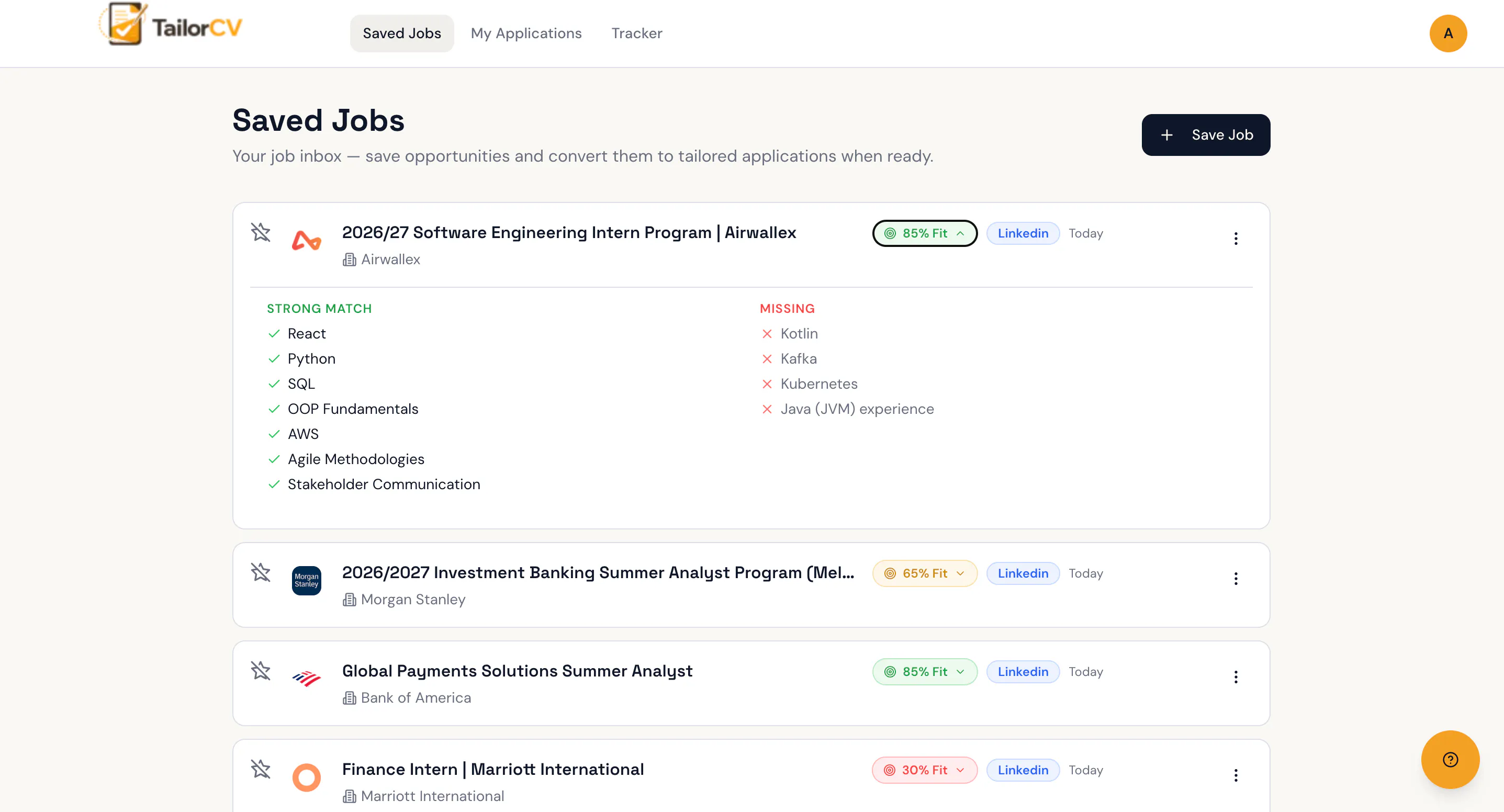Screen dimensions: 1504x812
Task: Click the TailorCV logo
Action: [170, 25]
